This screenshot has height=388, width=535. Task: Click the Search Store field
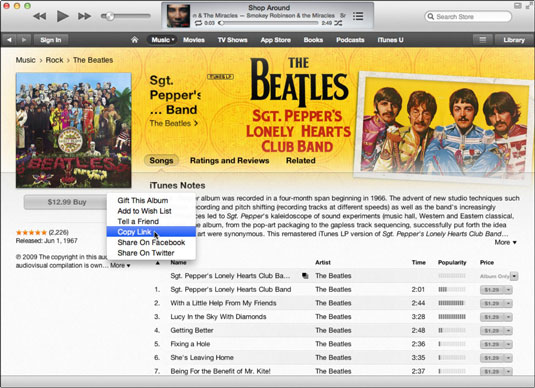(468, 16)
